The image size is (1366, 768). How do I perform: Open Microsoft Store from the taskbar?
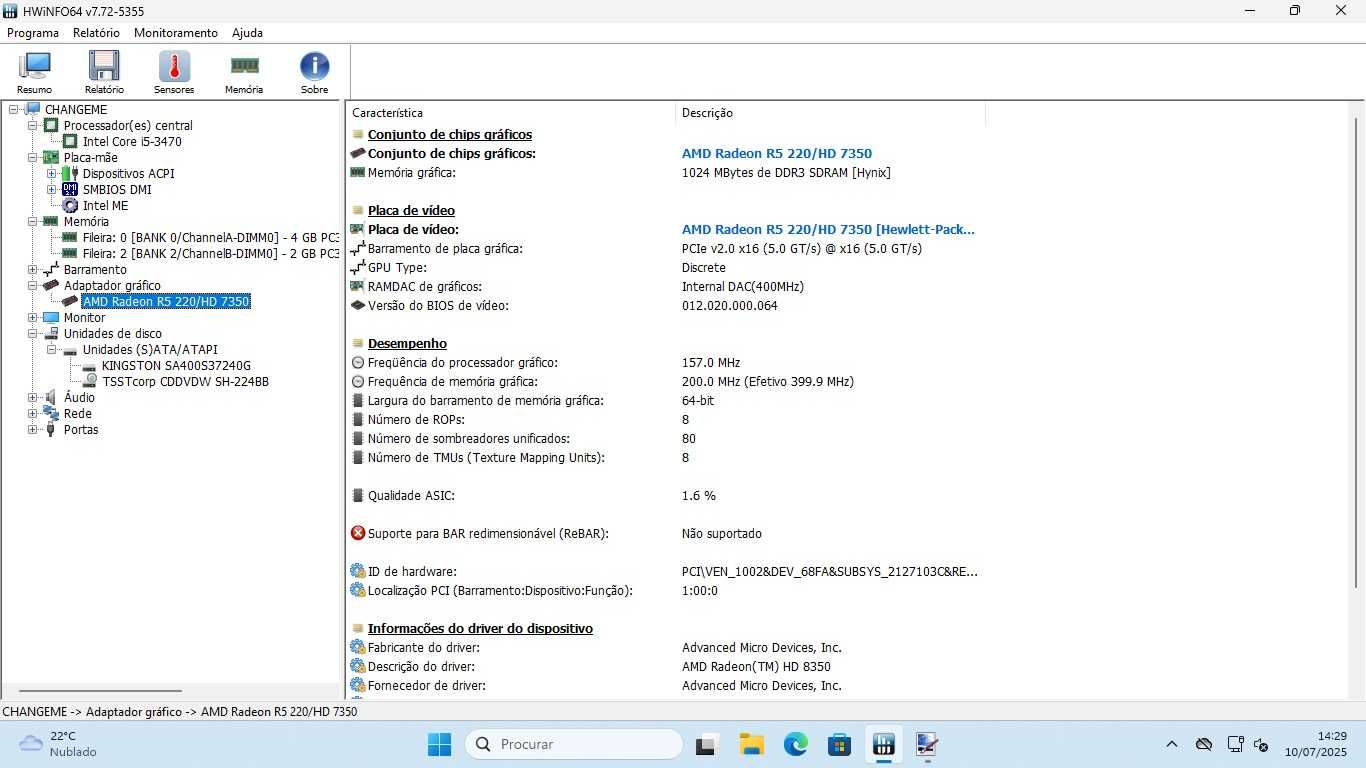(839, 744)
